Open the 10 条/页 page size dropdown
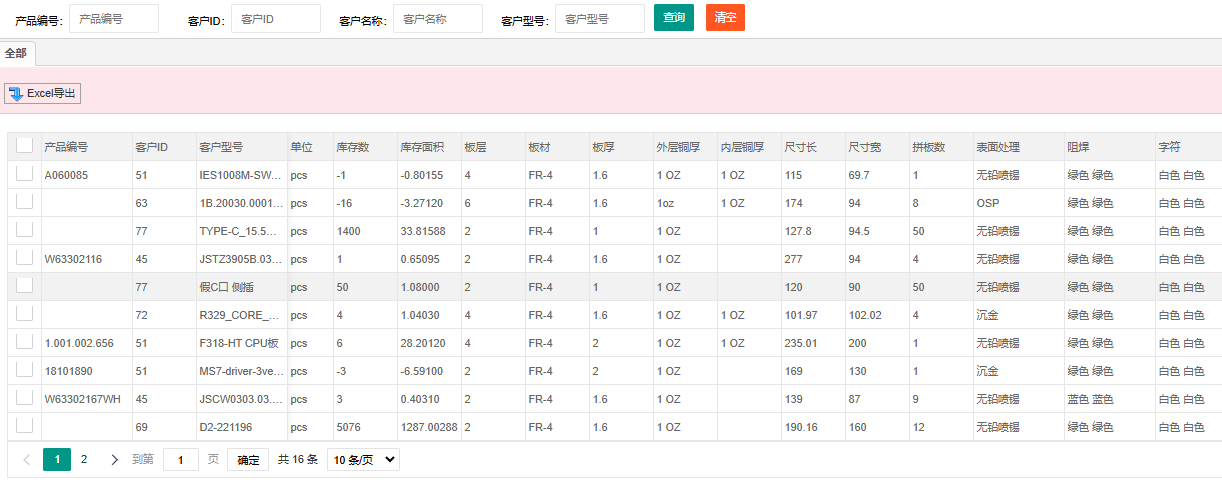1222x482 pixels. (363, 460)
